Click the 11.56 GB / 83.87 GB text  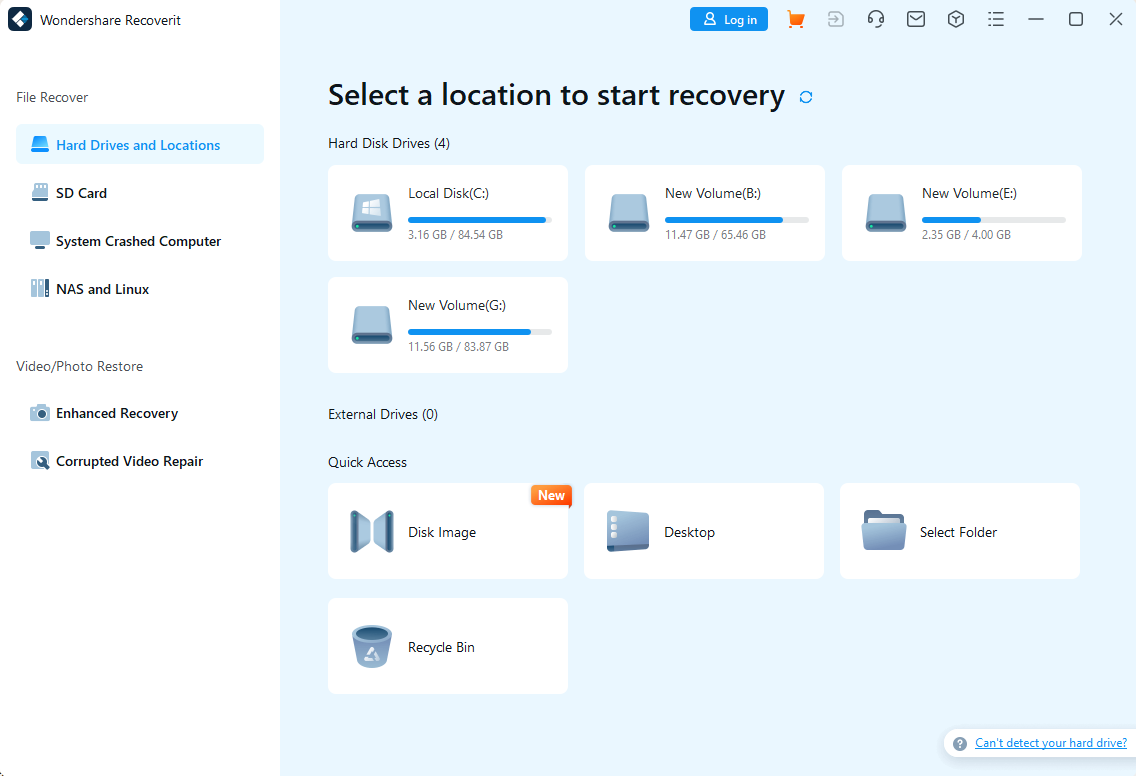(x=459, y=347)
